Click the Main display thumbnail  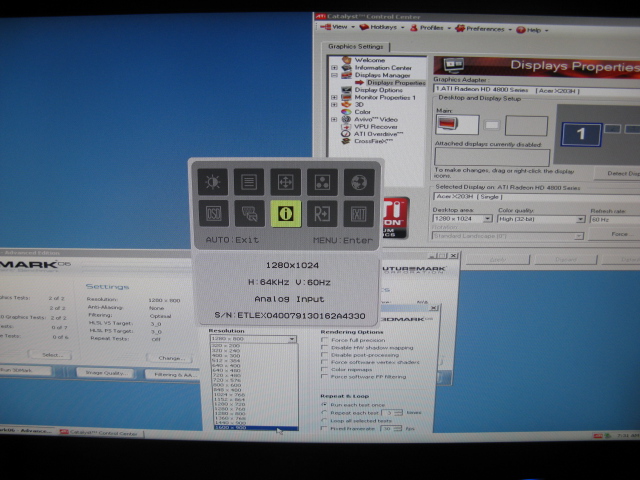pos(457,125)
